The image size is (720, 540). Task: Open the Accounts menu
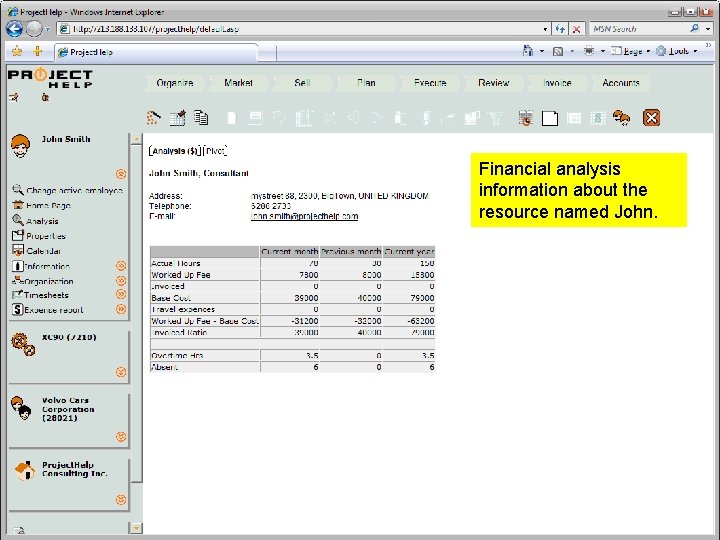[621, 83]
